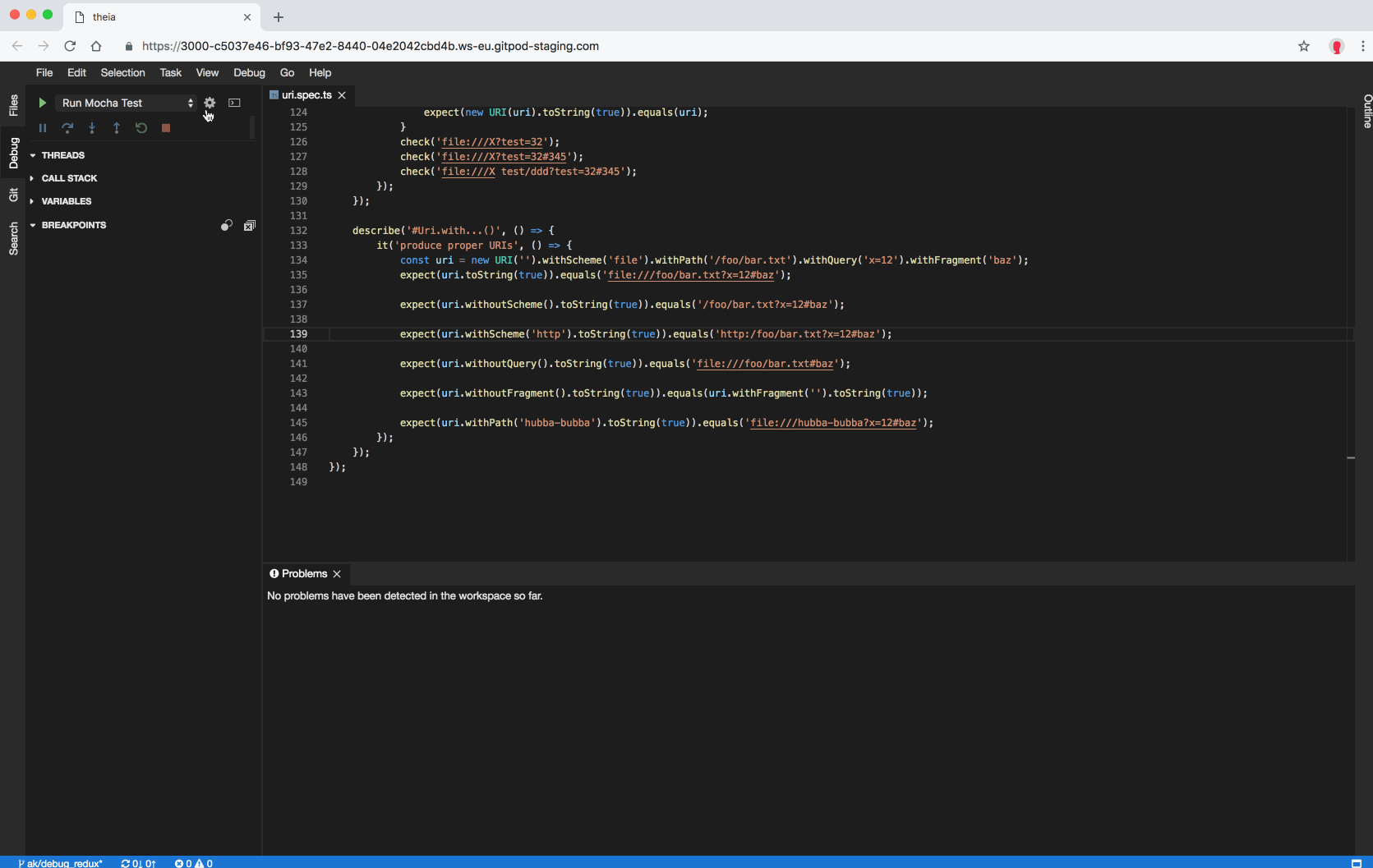Click the Step Out debug icon

[117, 128]
